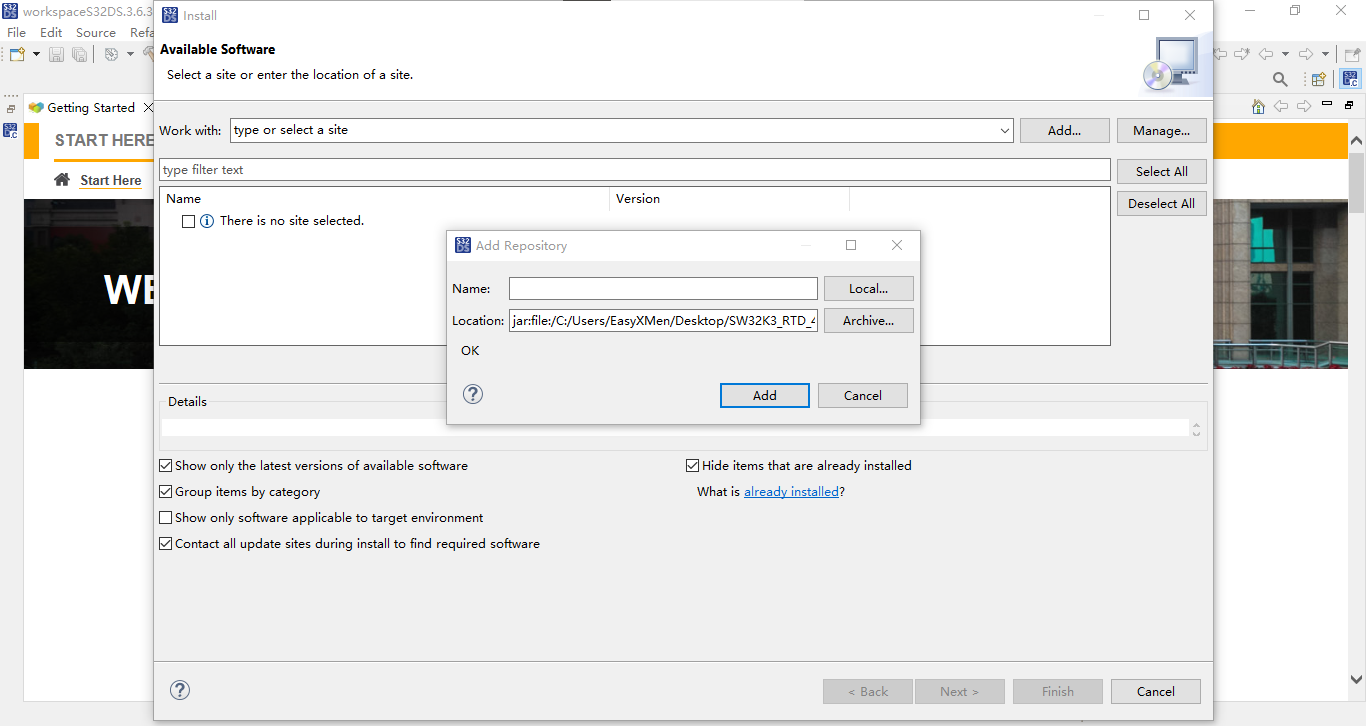Click the help icon in Add Repository dialog
This screenshot has height=726, width=1366.
[473, 394]
